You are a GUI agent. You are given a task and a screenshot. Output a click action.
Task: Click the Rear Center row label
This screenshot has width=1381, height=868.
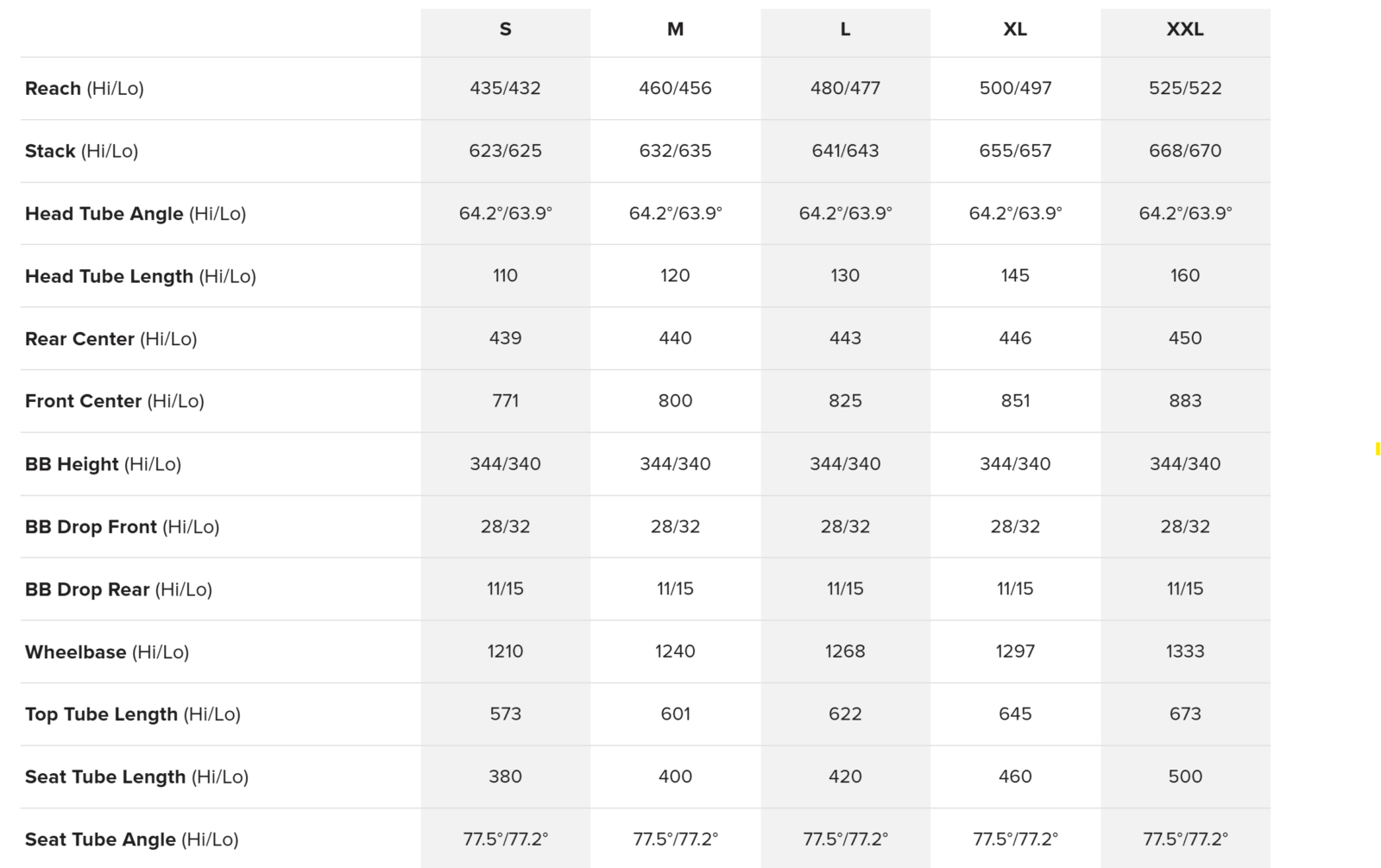110,339
